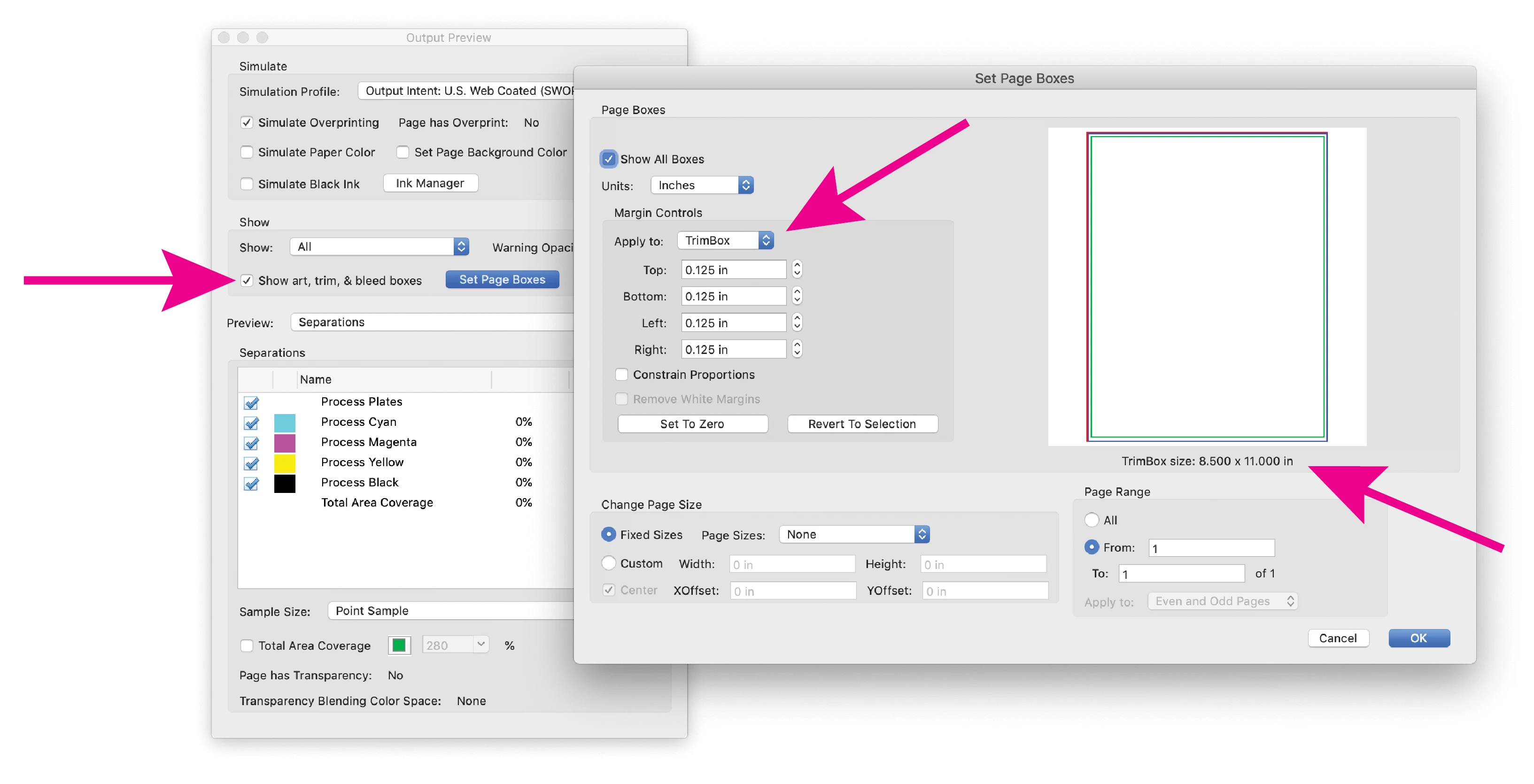Click the Bottom margin stepper arrows
This screenshot has width=1534, height=784.
point(797,296)
